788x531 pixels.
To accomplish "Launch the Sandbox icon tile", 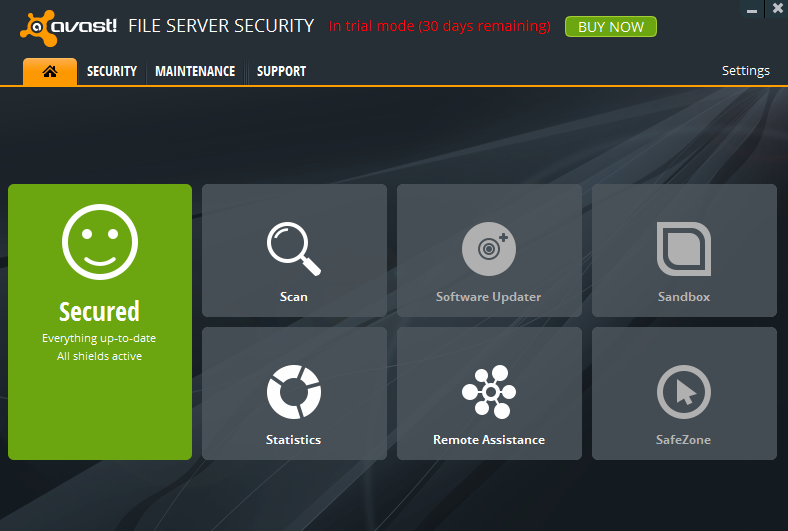I will tap(684, 250).
